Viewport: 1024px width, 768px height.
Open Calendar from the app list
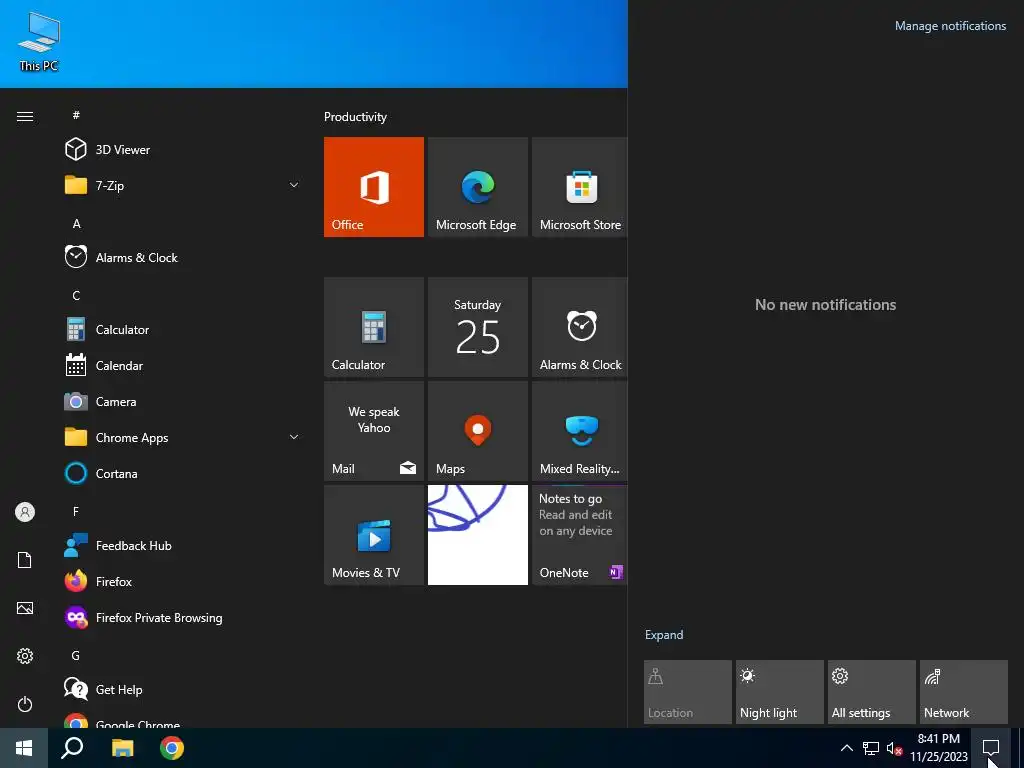183,365
